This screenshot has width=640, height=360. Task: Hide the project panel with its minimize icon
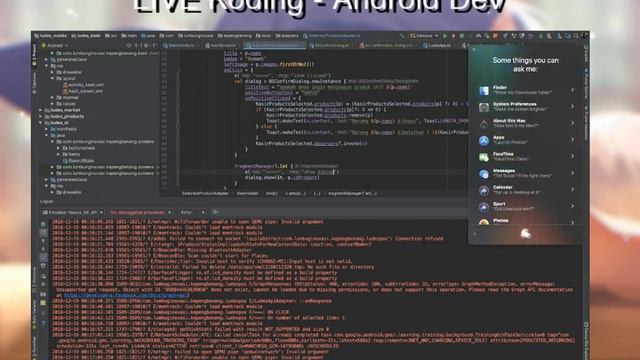coord(154,45)
